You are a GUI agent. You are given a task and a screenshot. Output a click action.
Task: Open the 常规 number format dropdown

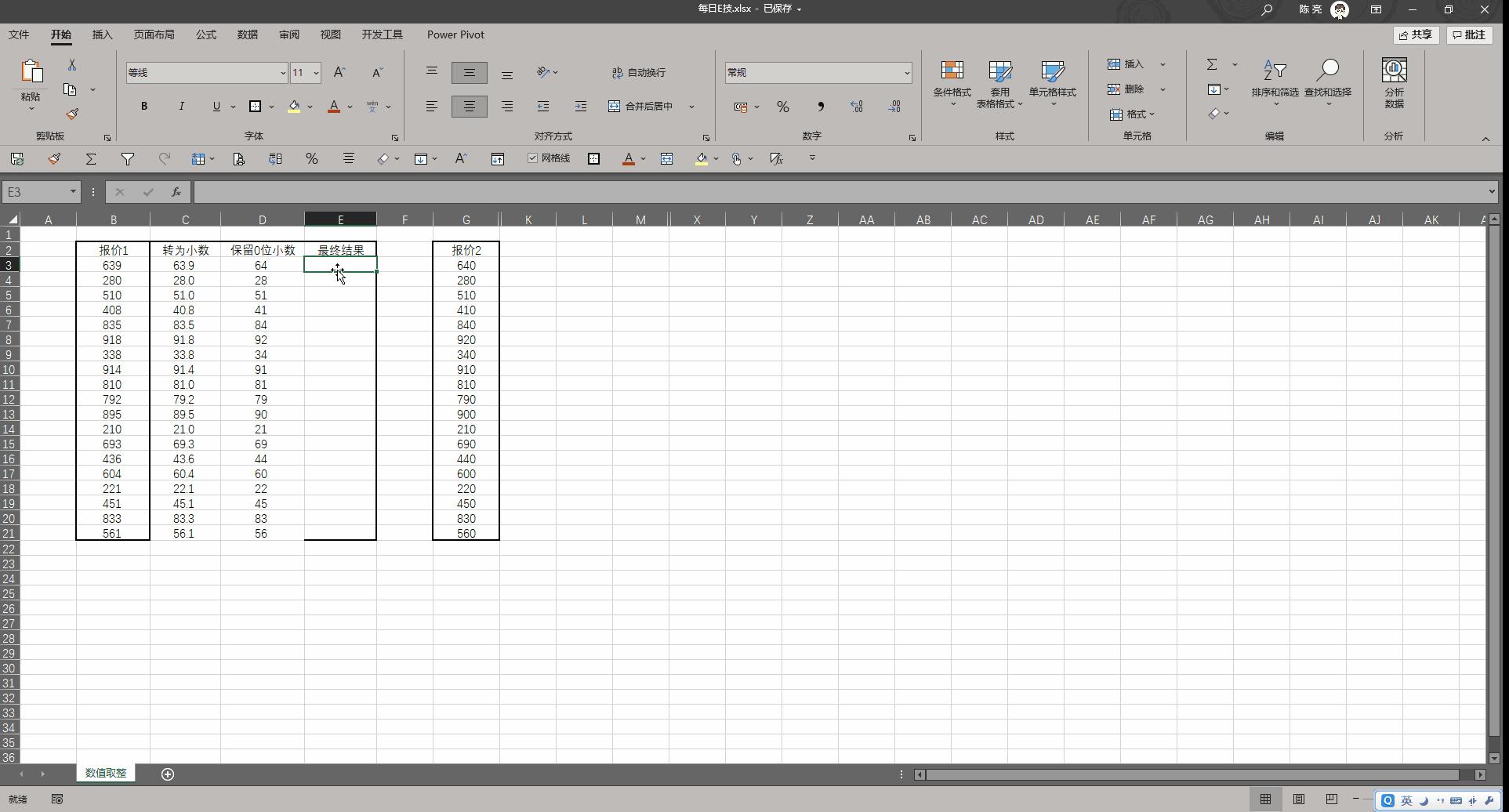(906, 72)
